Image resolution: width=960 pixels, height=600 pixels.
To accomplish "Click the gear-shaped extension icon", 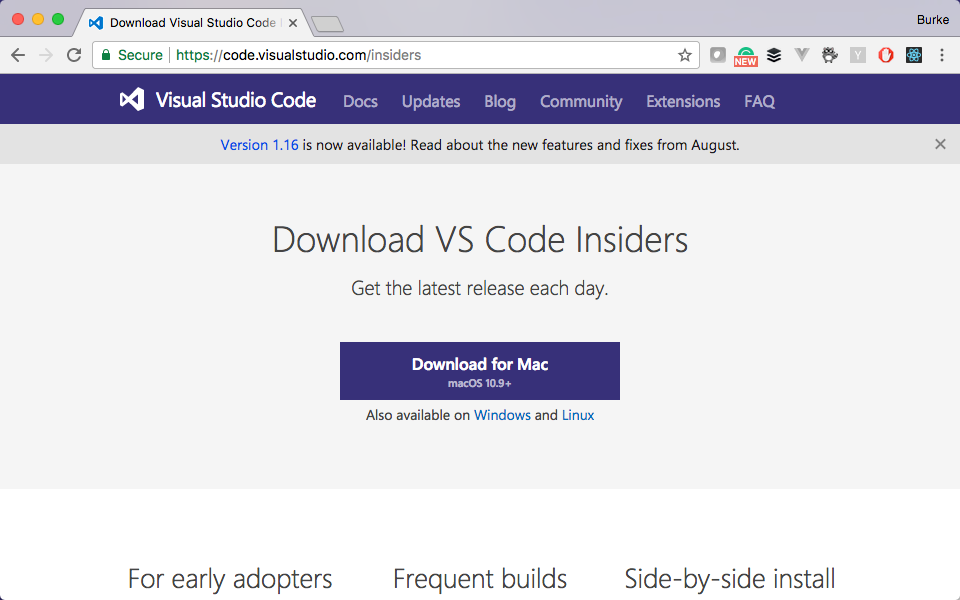I will point(830,55).
